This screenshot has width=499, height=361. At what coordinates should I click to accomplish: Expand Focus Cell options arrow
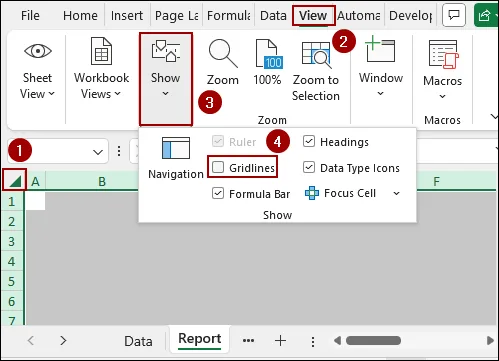[x=396, y=193]
